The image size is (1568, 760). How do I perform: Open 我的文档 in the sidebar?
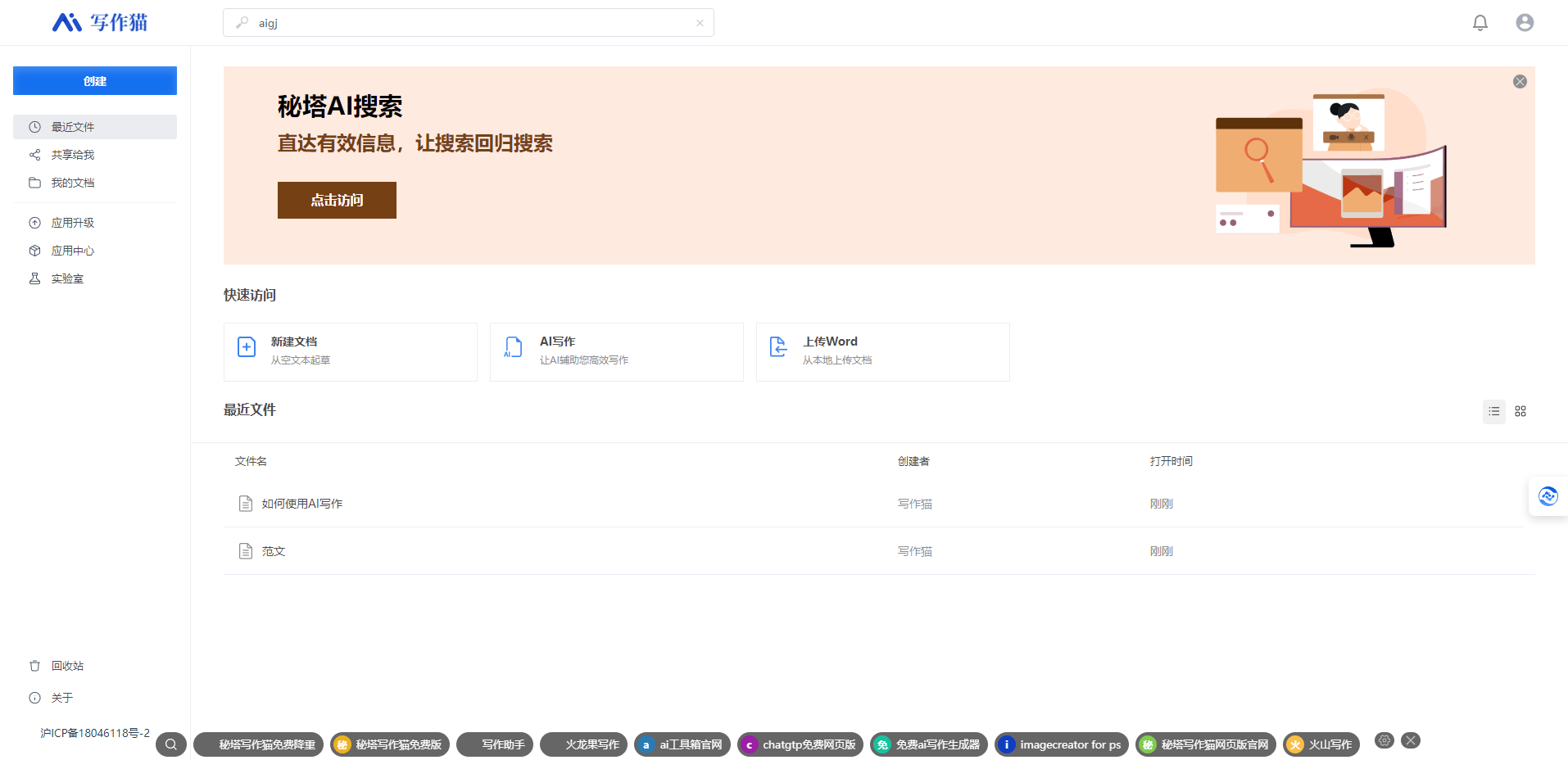[71, 182]
